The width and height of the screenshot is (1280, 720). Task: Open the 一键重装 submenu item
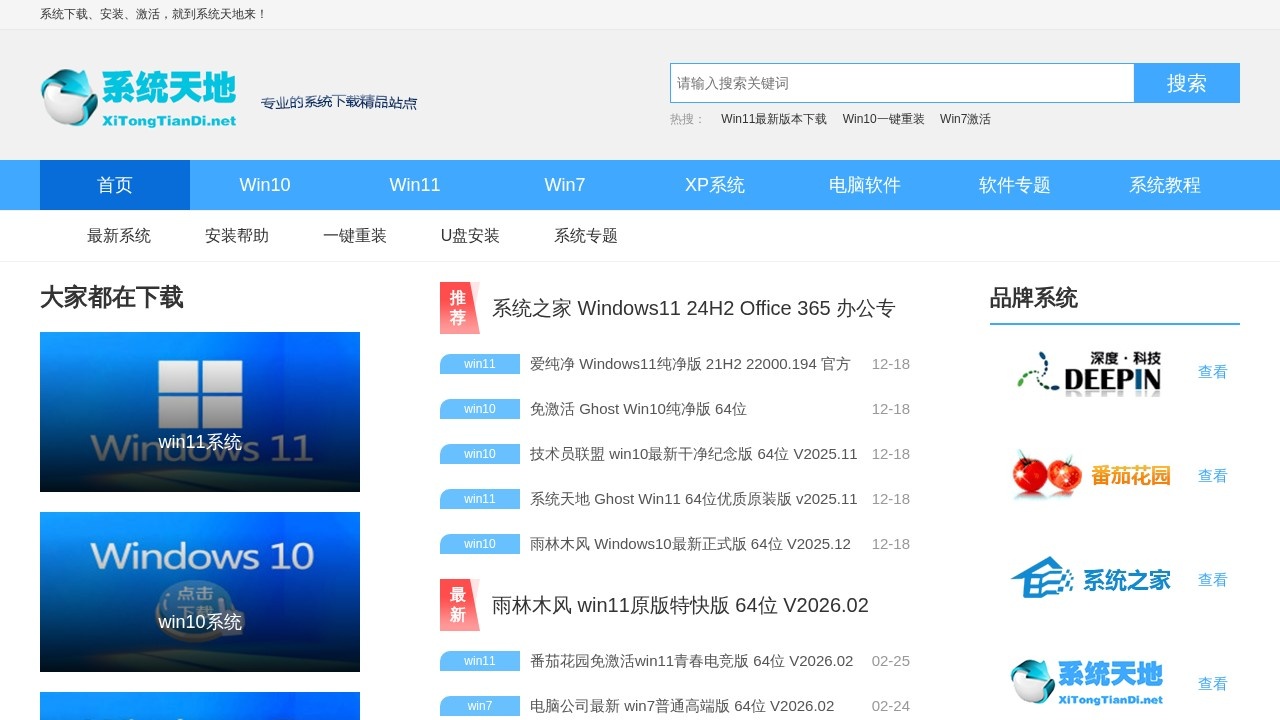pyautogui.click(x=355, y=236)
